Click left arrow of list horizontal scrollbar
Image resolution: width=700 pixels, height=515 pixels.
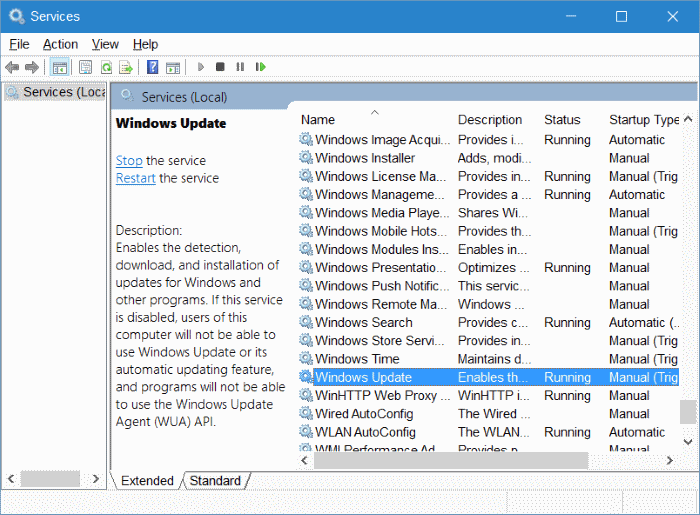click(x=305, y=460)
